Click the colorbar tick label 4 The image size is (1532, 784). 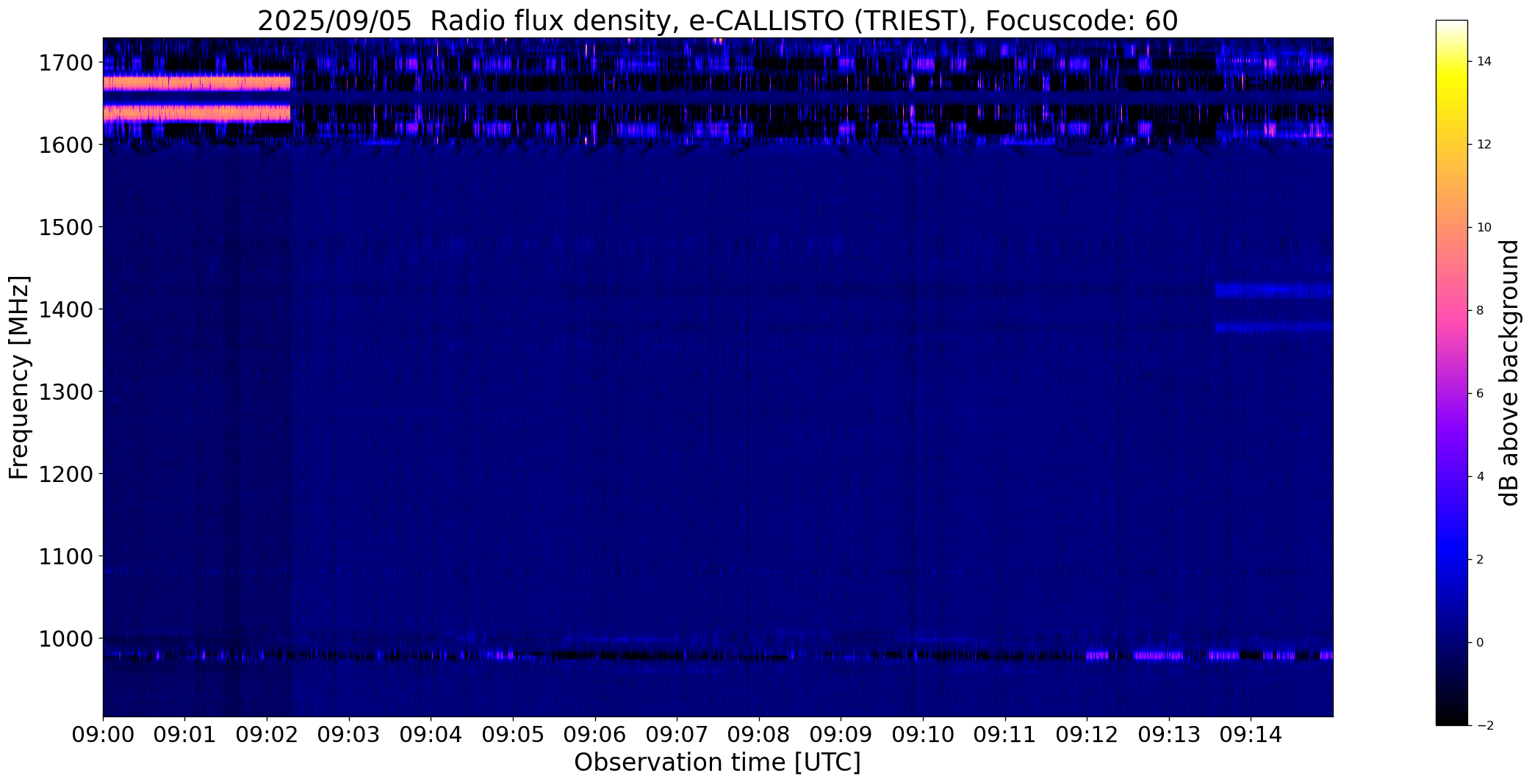pos(1480,477)
